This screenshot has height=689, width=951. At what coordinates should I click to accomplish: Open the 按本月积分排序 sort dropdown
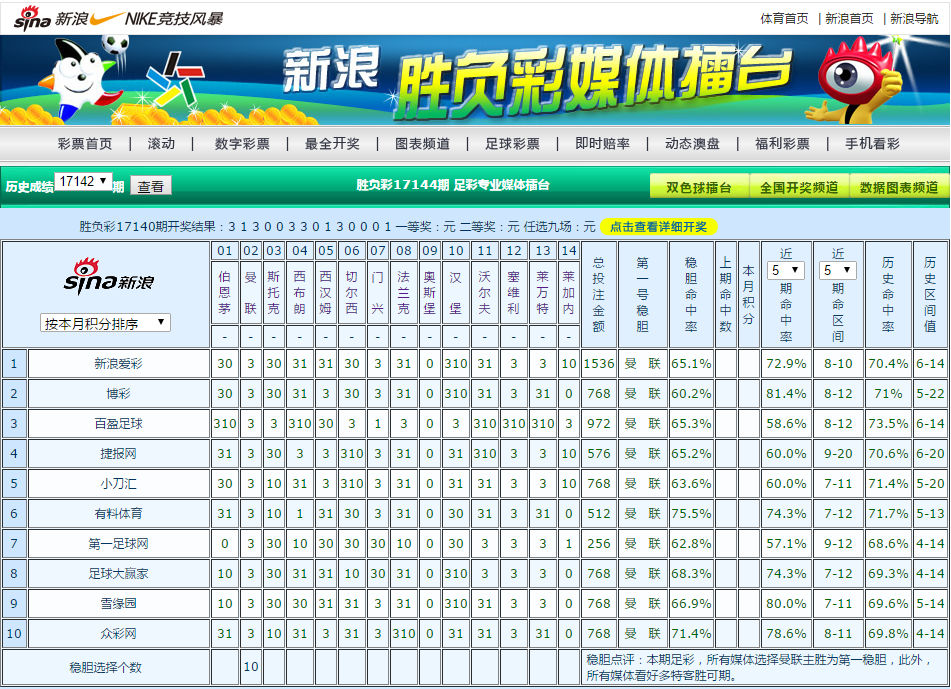point(105,323)
